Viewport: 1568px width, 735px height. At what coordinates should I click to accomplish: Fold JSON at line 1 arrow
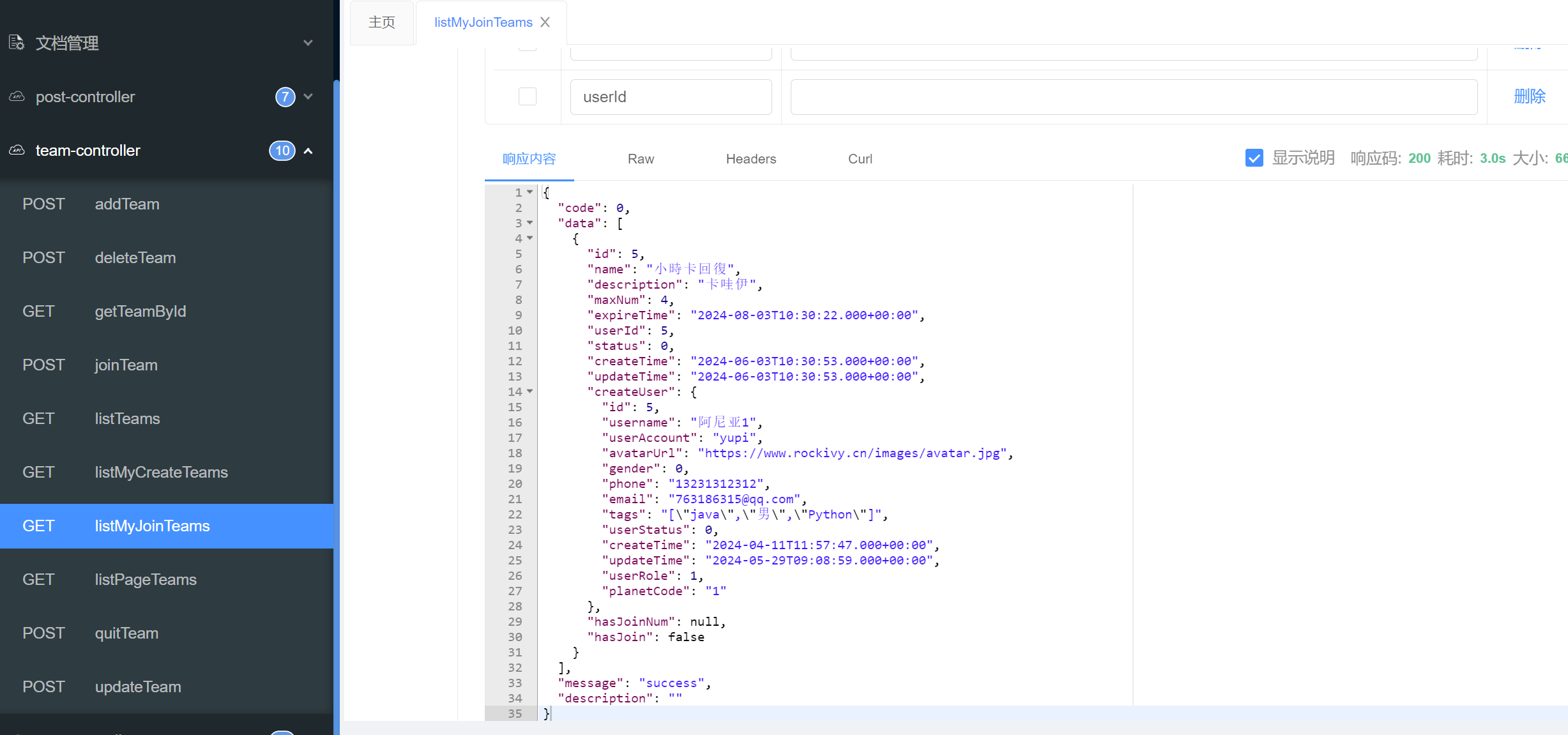[529, 192]
